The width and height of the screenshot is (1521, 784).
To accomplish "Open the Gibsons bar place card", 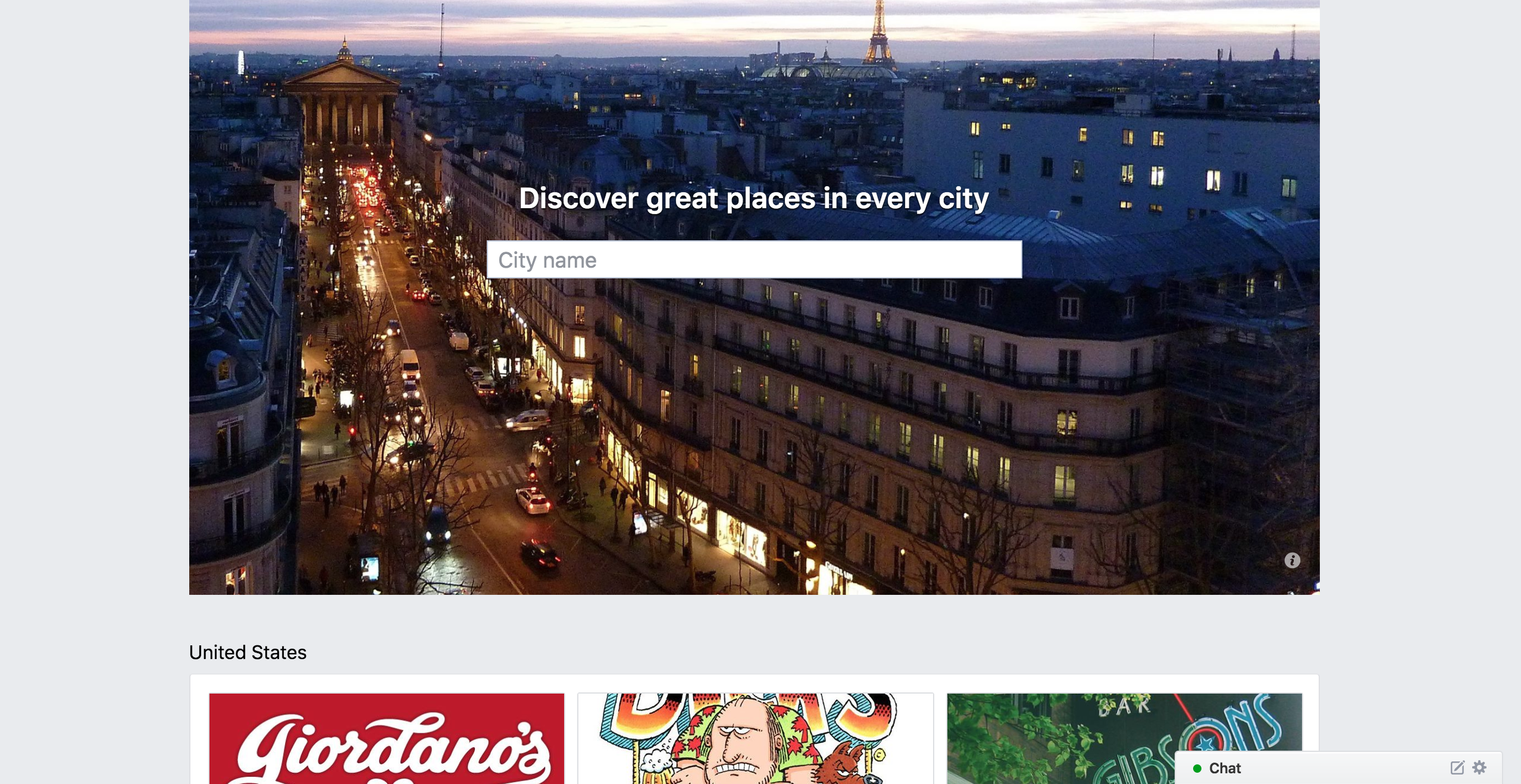I will (x=1124, y=738).
